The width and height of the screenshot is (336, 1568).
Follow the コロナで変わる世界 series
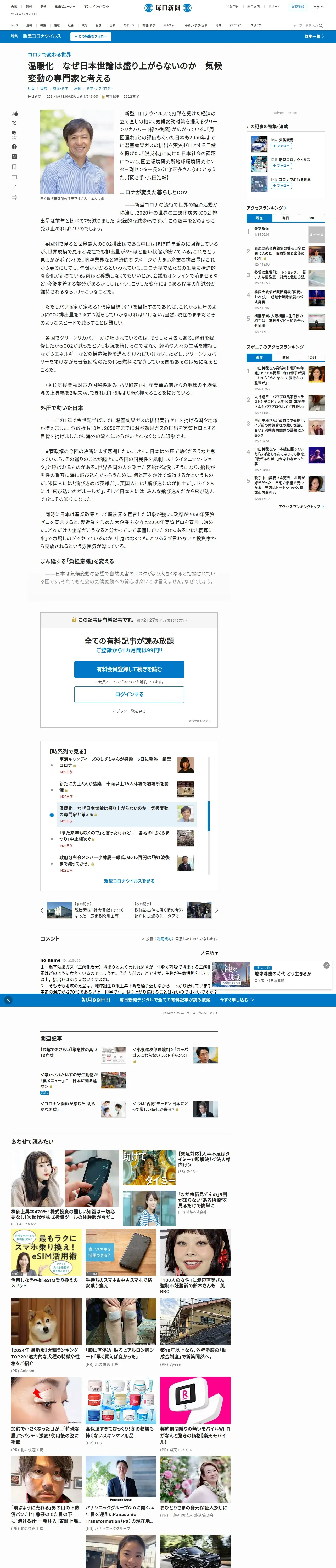click(x=281, y=186)
